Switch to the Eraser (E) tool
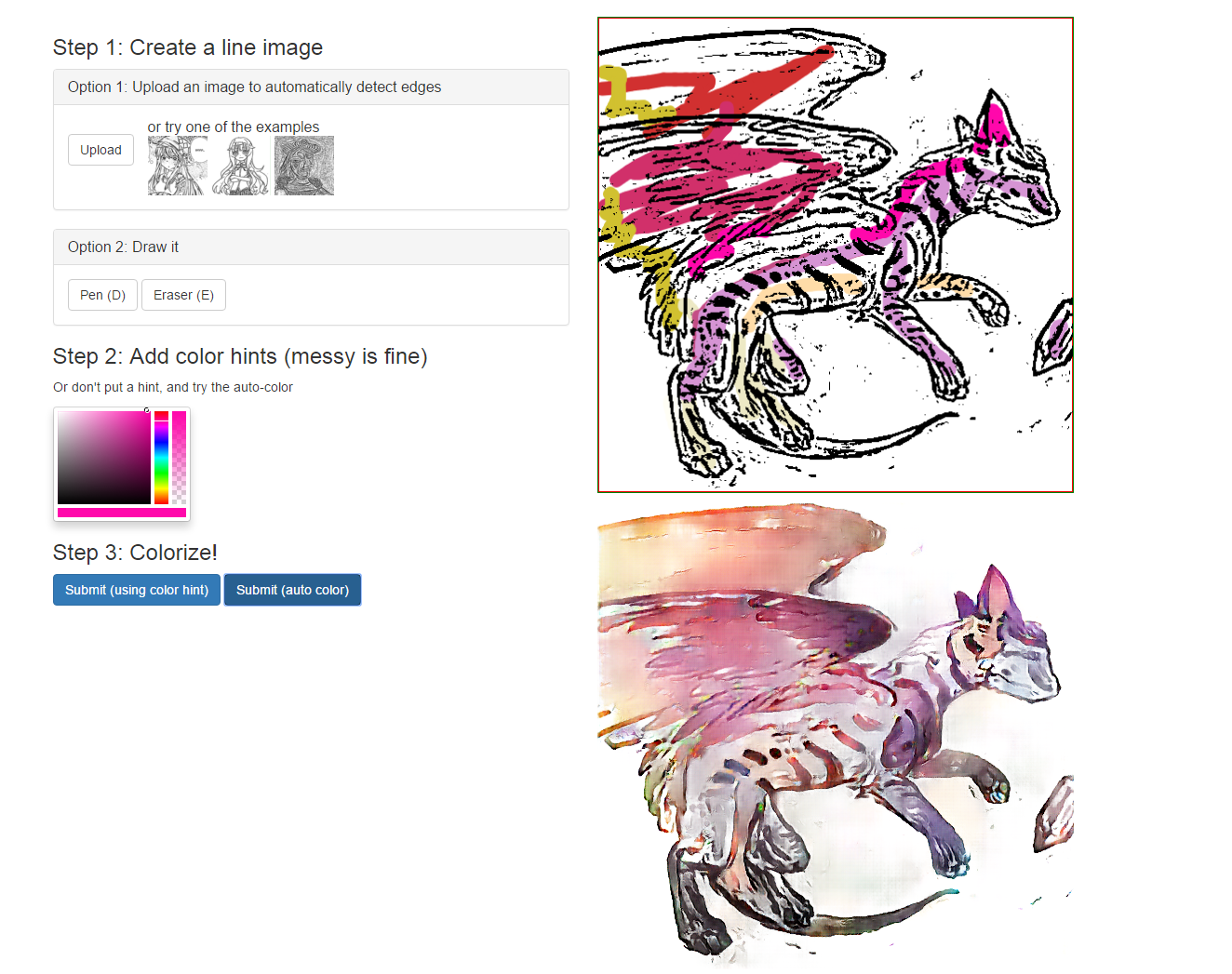The image size is (1232, 974). coord(183,295)
